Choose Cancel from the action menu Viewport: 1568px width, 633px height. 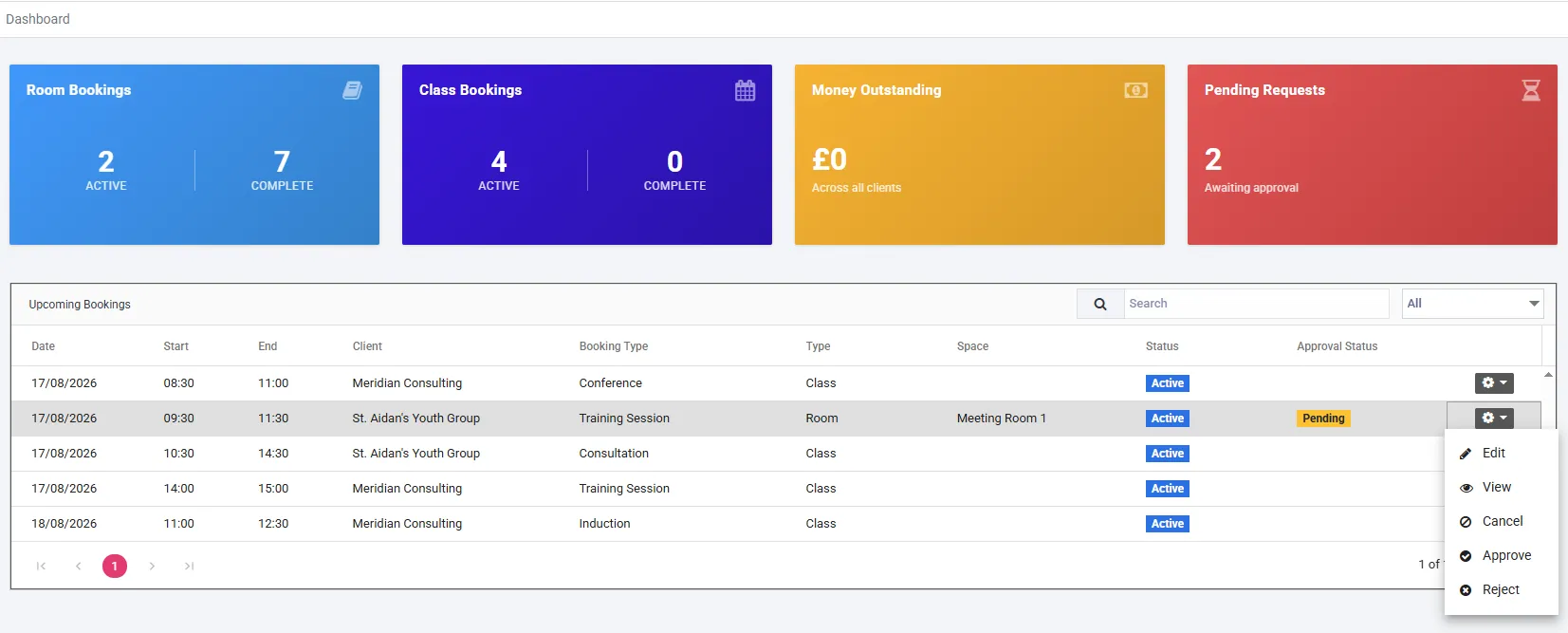[1501, 522]
